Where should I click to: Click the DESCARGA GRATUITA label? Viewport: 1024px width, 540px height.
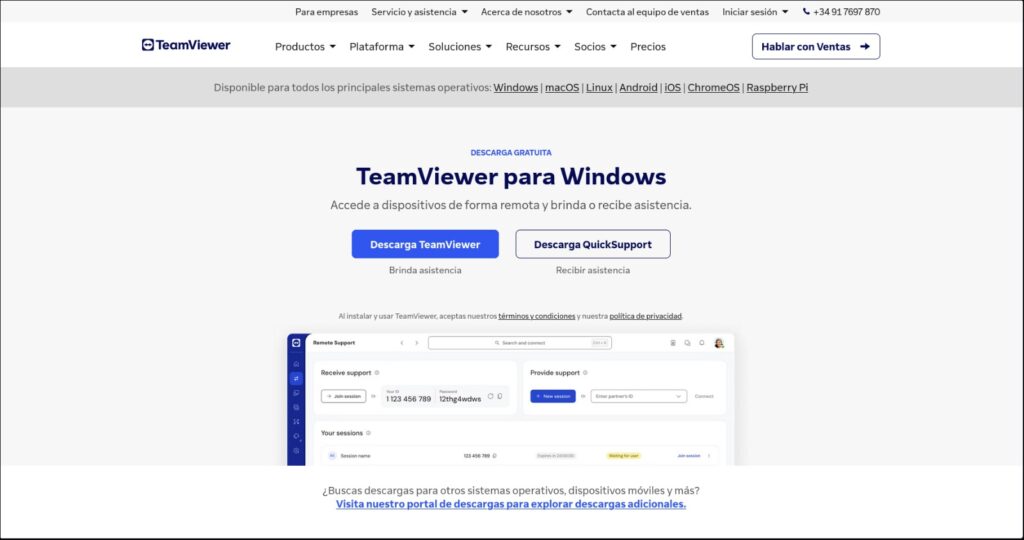[x=511, y=153]
